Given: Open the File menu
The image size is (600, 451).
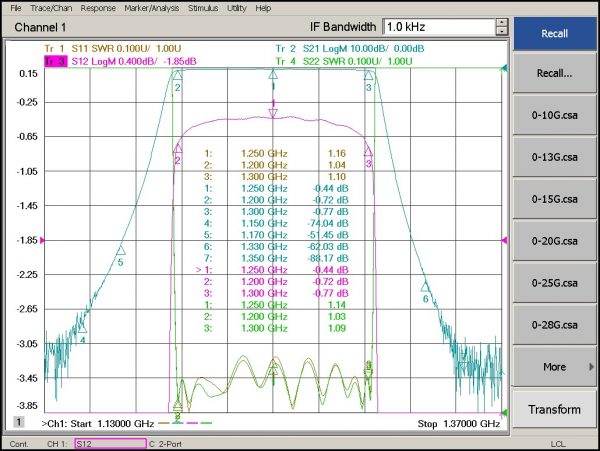Looking at the screenshot, I should (x=16, y=8).
